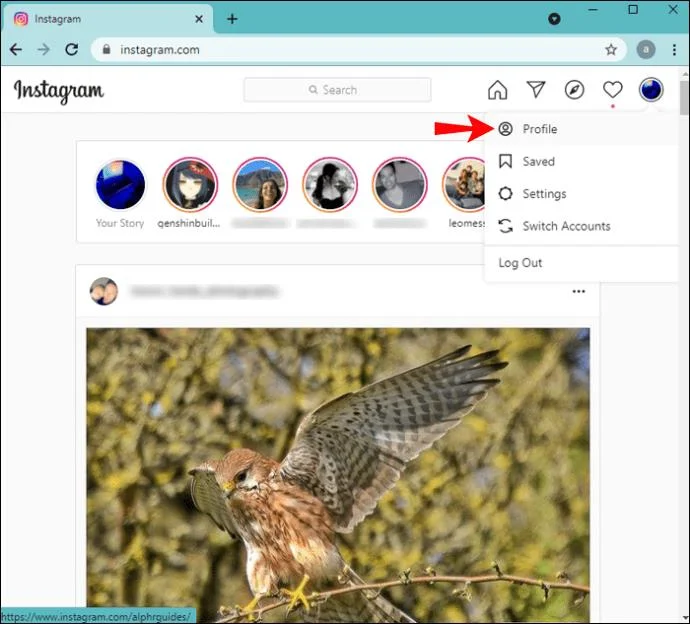The width and height of the screenshot is (690, 624).
Task: Go back in browser
Action: 16,49
